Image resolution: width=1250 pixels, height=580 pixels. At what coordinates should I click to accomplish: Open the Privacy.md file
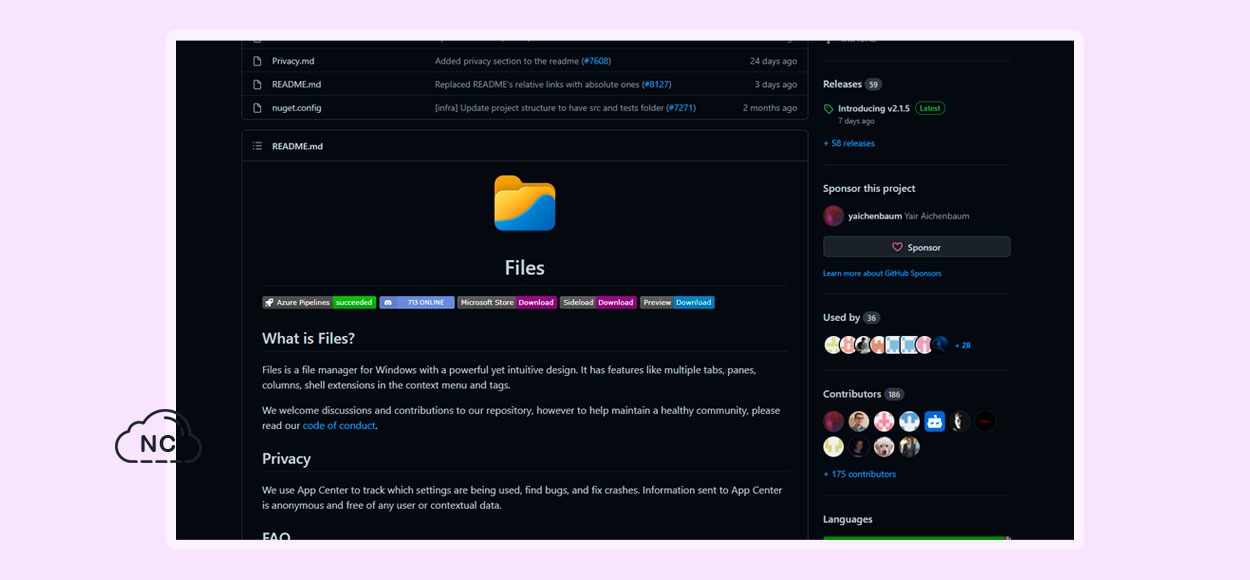(x=293, y=61)
